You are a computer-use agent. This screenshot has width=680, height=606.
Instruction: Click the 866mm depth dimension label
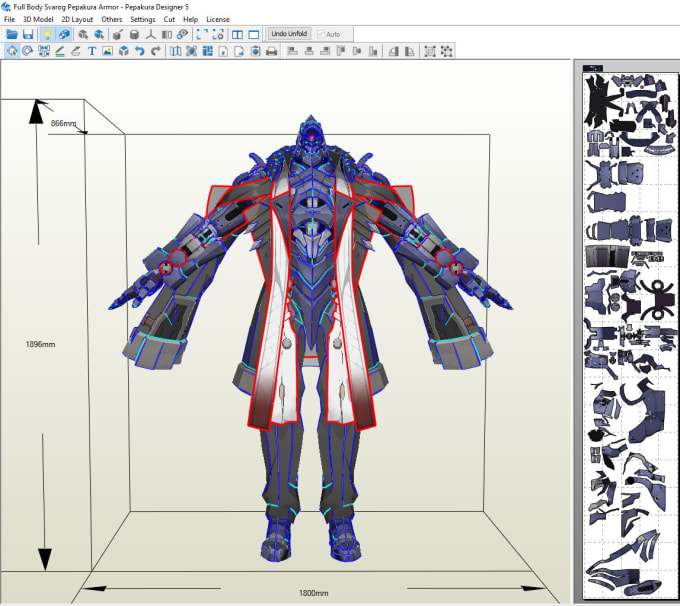click(63, 123)
